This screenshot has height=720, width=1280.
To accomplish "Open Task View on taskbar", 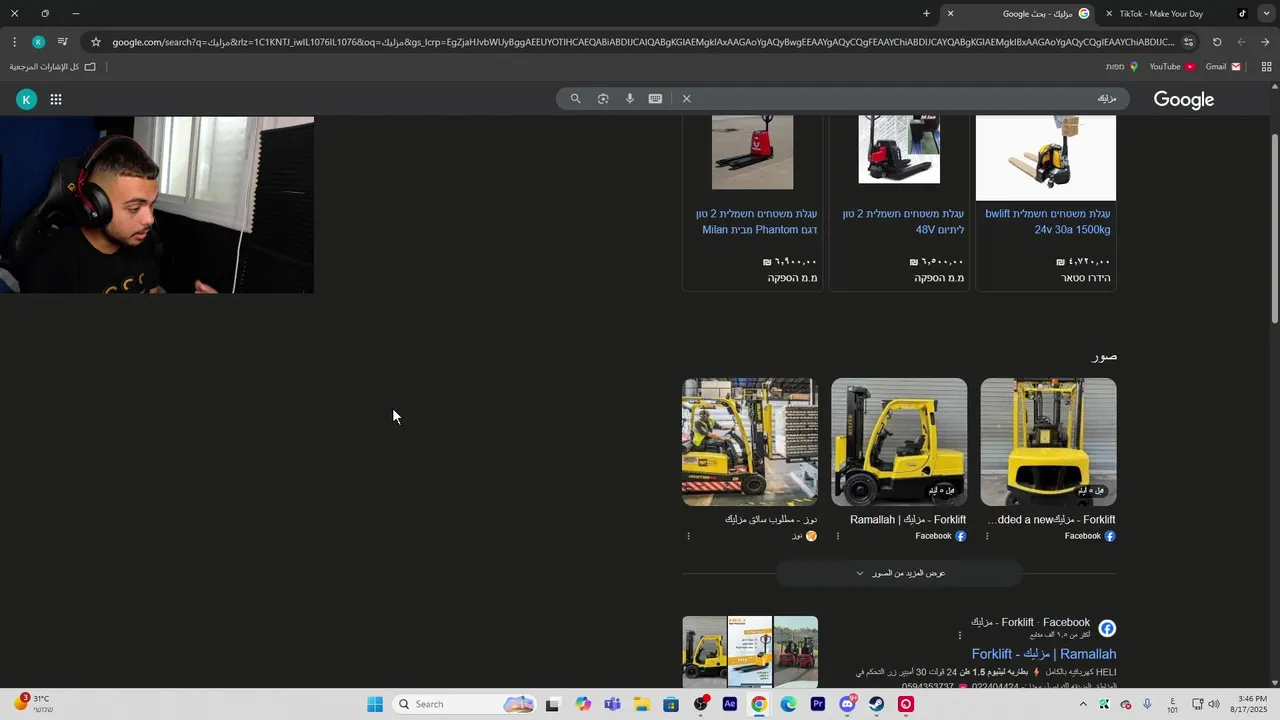I will [552, 704].
